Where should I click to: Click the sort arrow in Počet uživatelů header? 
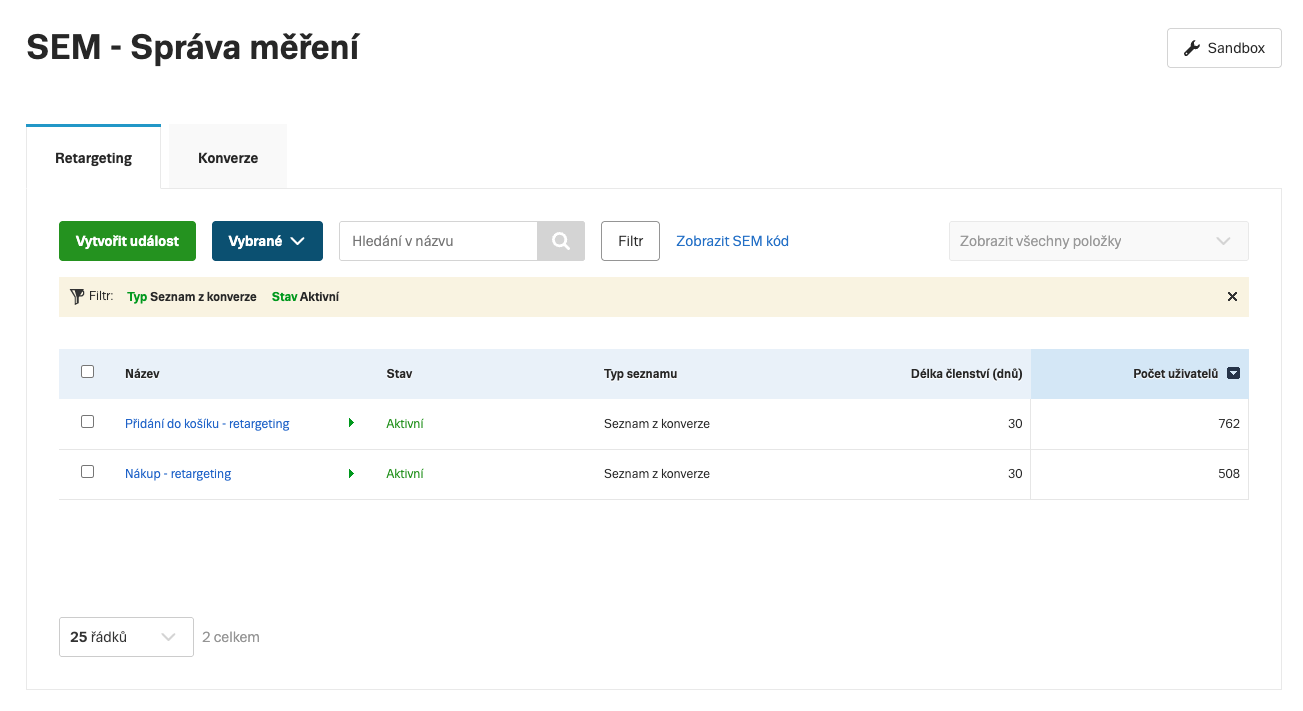1233,373
